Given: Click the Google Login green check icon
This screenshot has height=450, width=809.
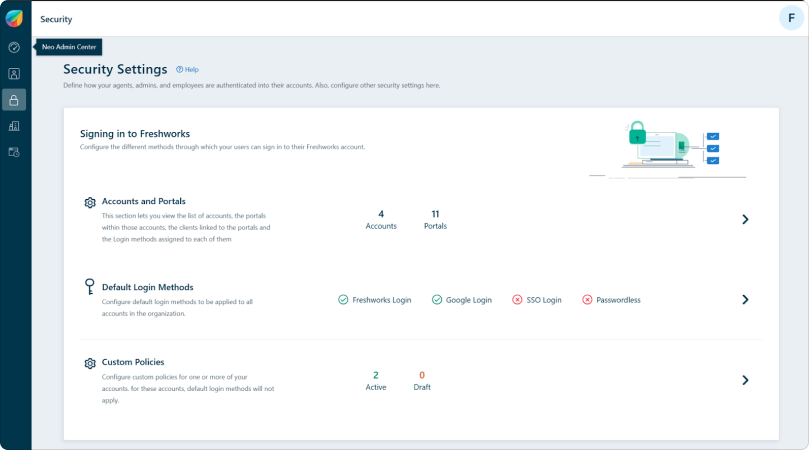Looking at the screenshot, I should click(x=437, y=300).
